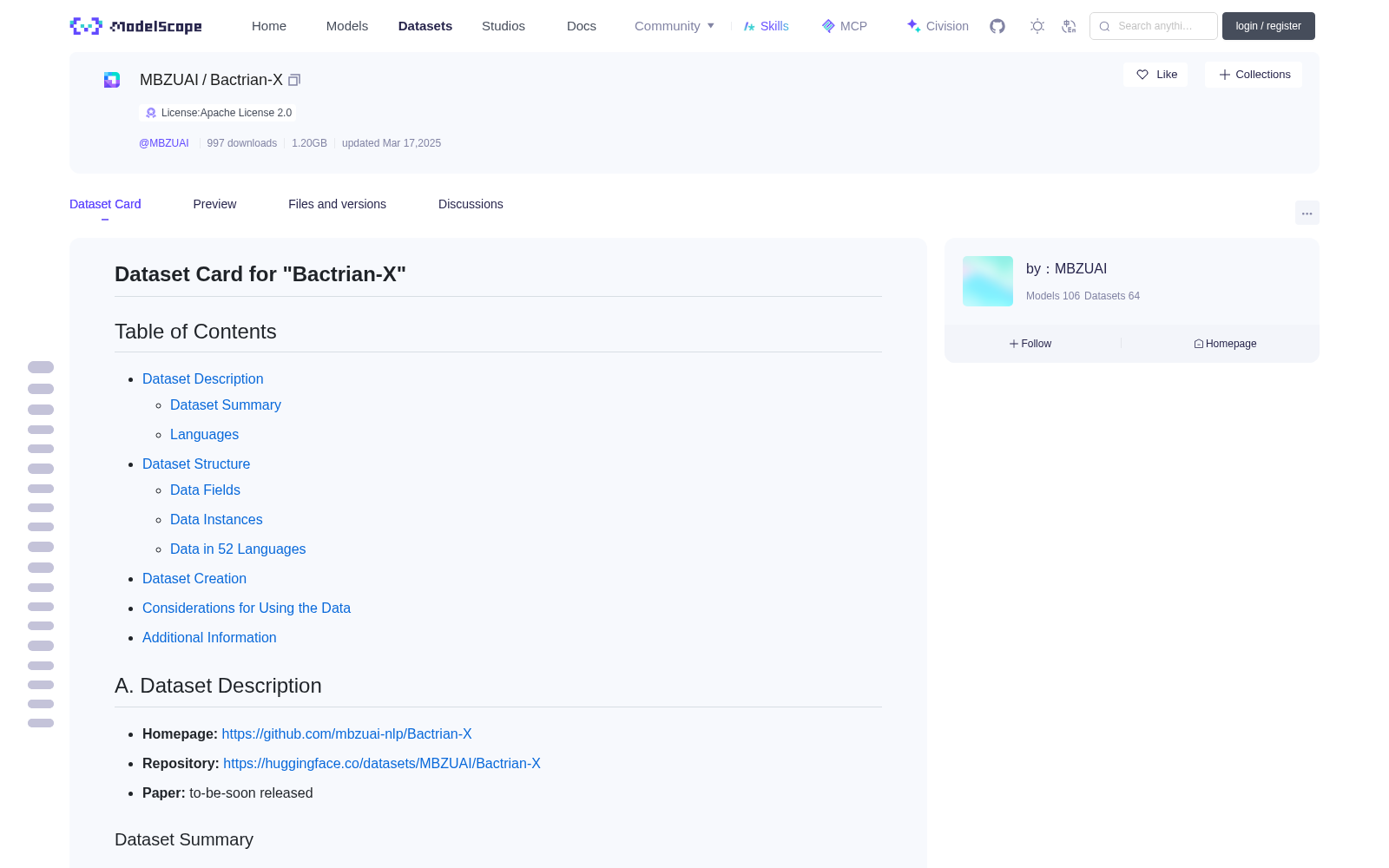Screen dimensions: 1389x868
Task: Switch language with the translate icon
Action: pos(1069,26)
